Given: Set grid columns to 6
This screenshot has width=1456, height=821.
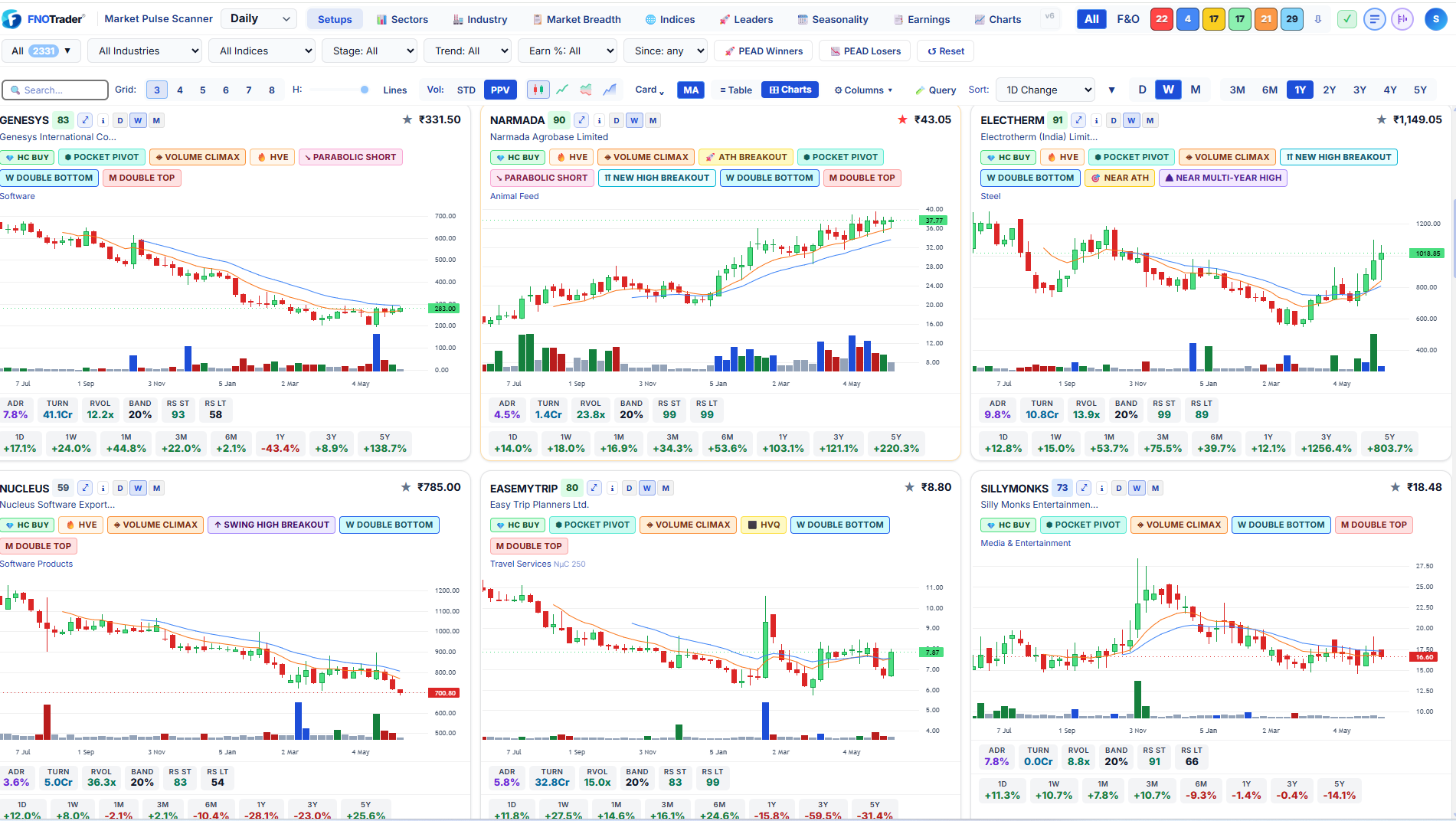Looking at the screenshot, I should point(226,90).
